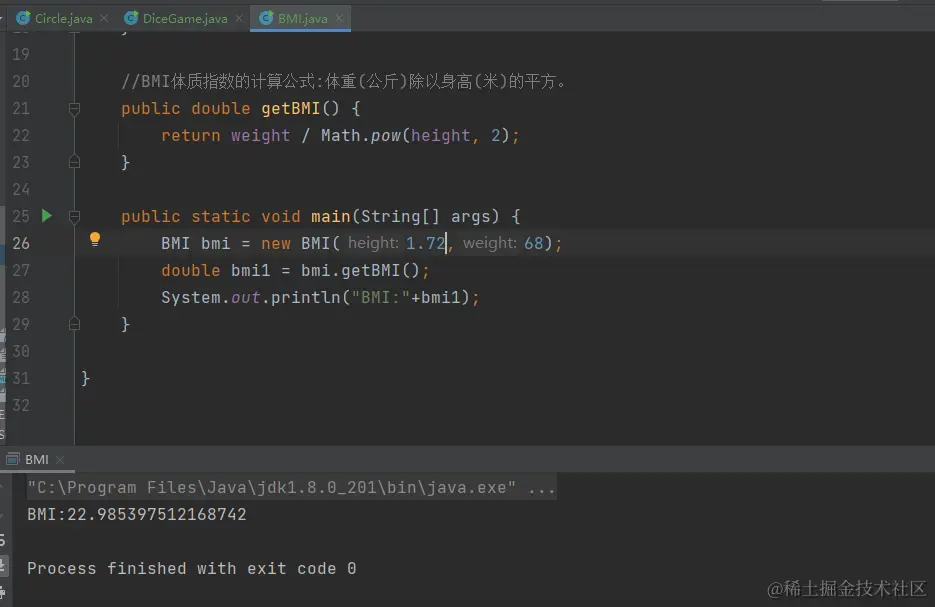
Task: Click the DiceGame.java class file icon
Action: [x=131, y=18]
